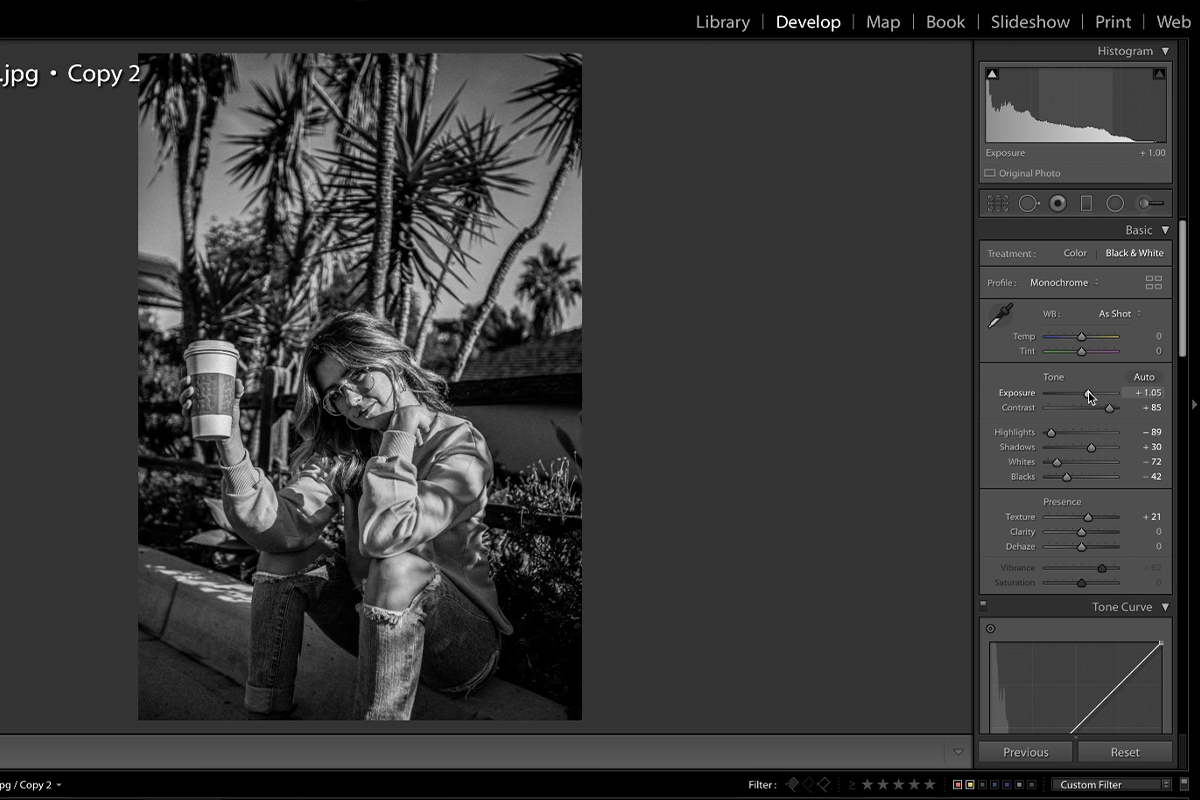Screen dimensions: 1200x800
Task: Open the WB As Shot dropdown
Action: [x=1119, y=314]
